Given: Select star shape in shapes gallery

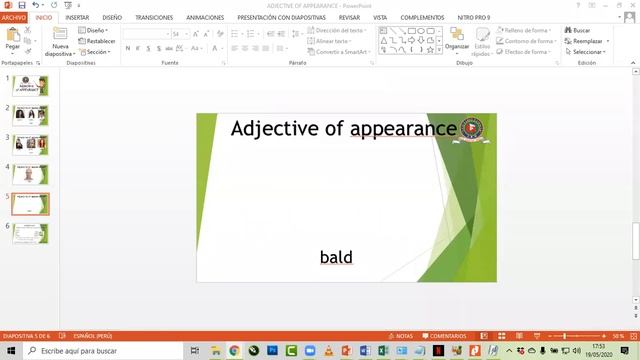Looking at the screenshot, I should tap(430, 50).
